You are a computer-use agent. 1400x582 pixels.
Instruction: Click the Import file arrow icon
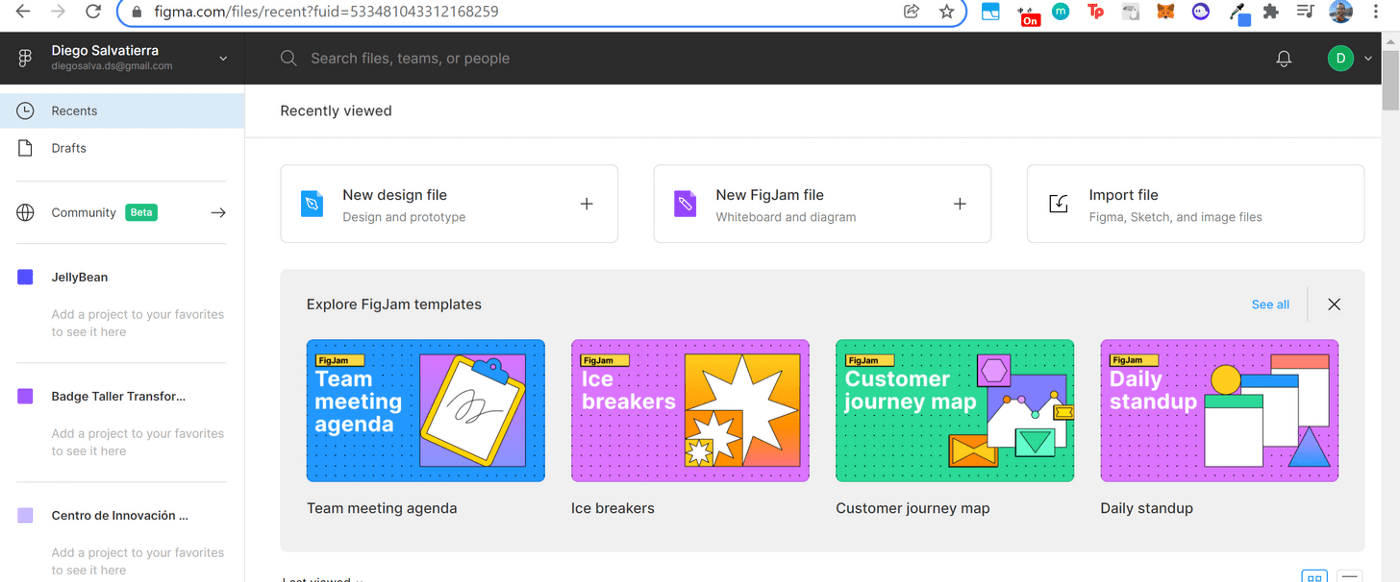tap(1059, 204)
